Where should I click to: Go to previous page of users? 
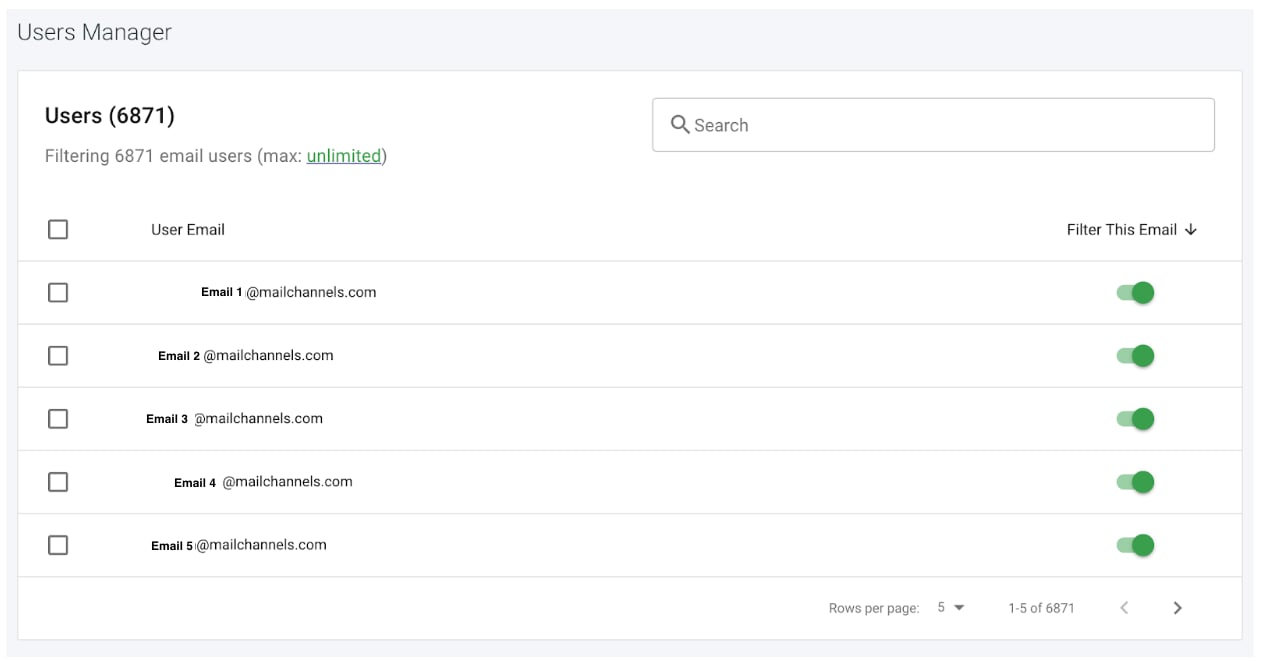point(1124,608)
